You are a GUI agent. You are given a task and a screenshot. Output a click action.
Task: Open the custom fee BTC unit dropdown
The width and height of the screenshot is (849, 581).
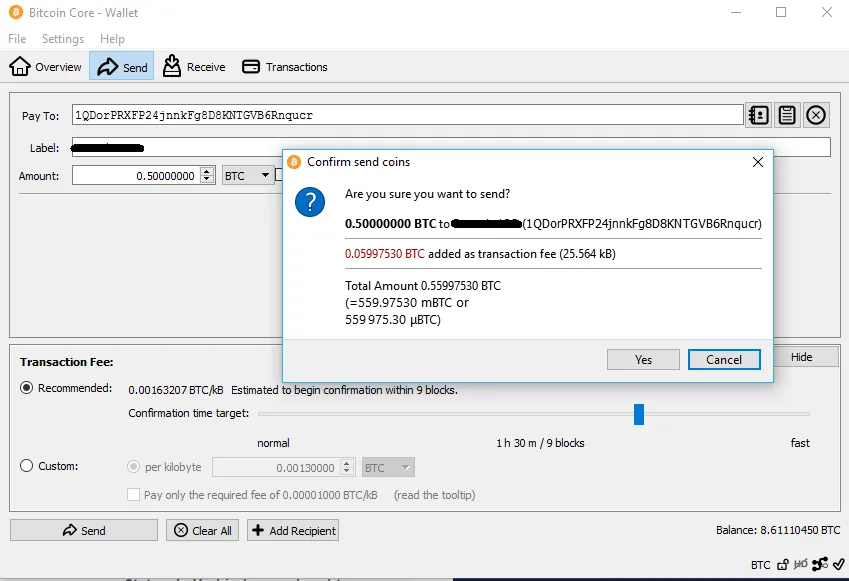point(388,467)
